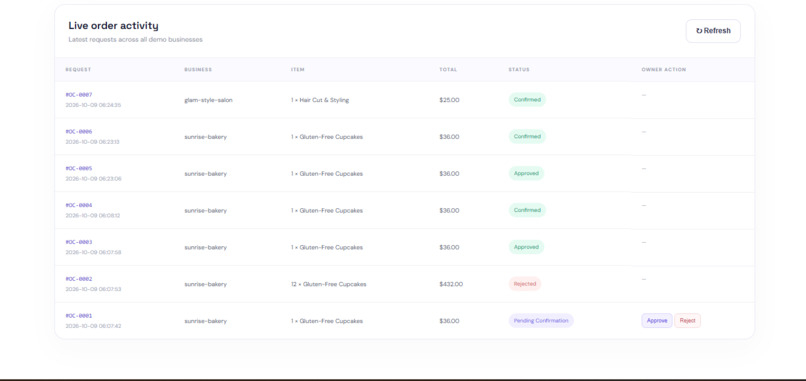Click the $36.00 total for #OC-0006
The height and width of the screenshot is (381, 806).
tap(449, 137)
